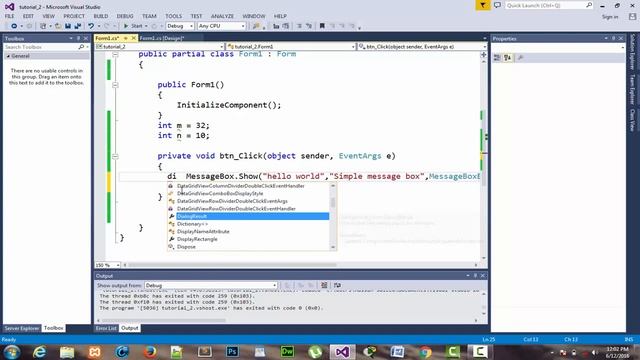Toggle auto-hide pin on Output panel

click(x=475, y=276)
